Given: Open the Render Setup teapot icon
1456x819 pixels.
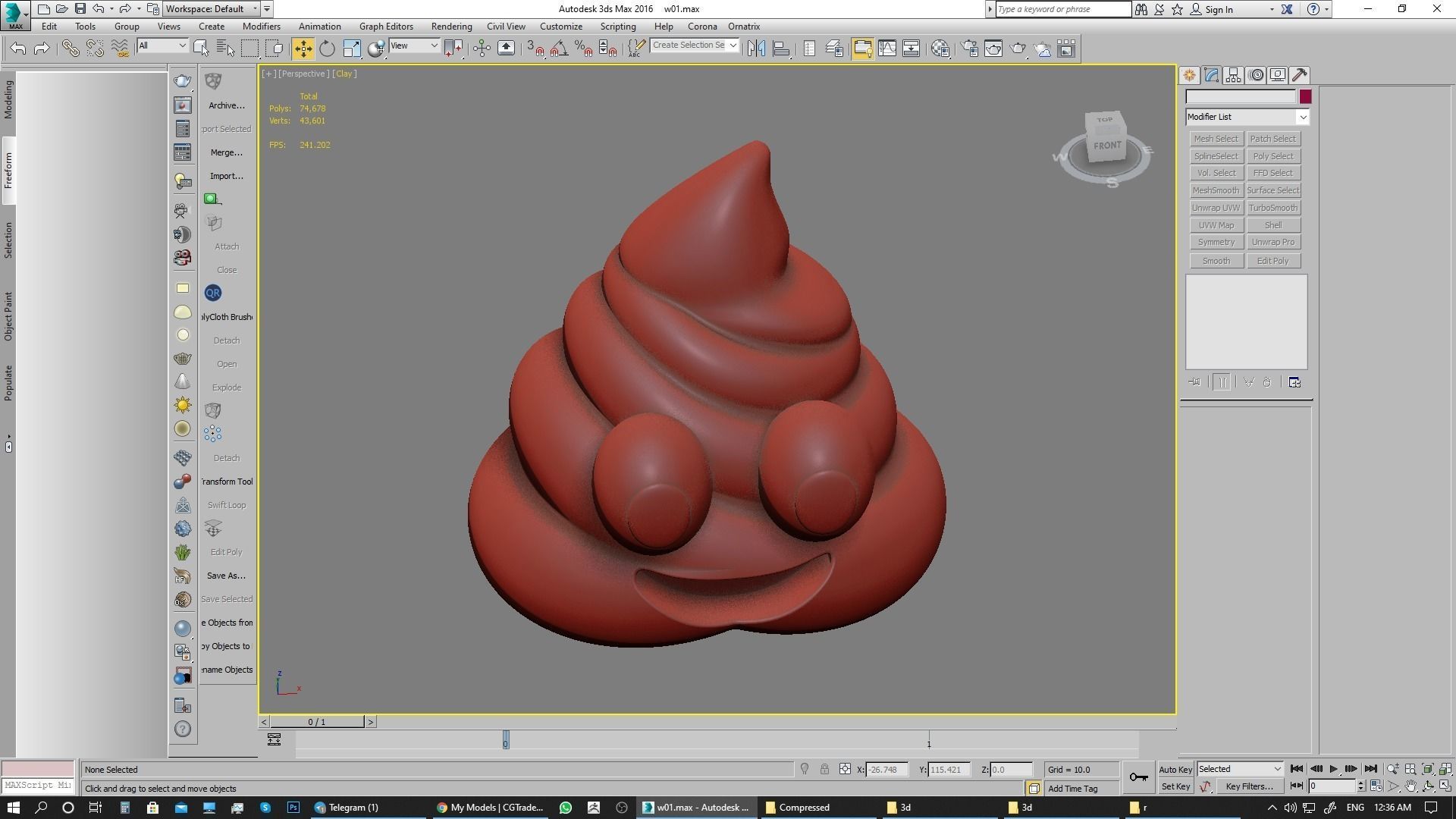Looking at the screenshot, I should [969, 49].
